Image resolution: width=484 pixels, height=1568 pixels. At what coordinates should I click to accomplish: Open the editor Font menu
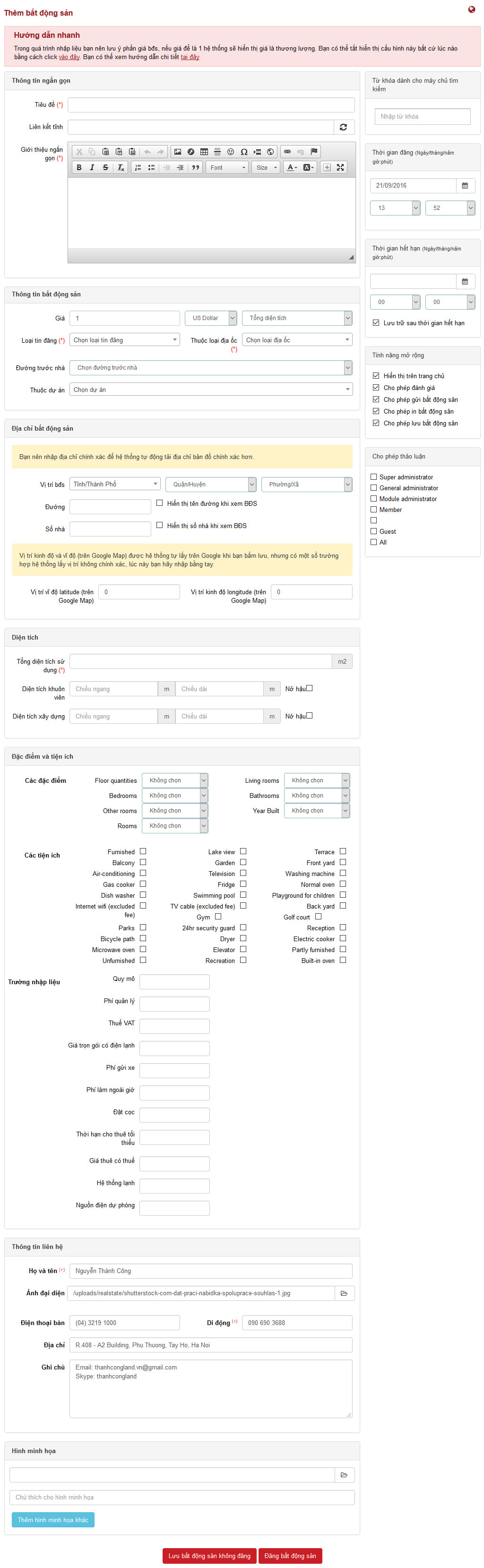[227, 167]
